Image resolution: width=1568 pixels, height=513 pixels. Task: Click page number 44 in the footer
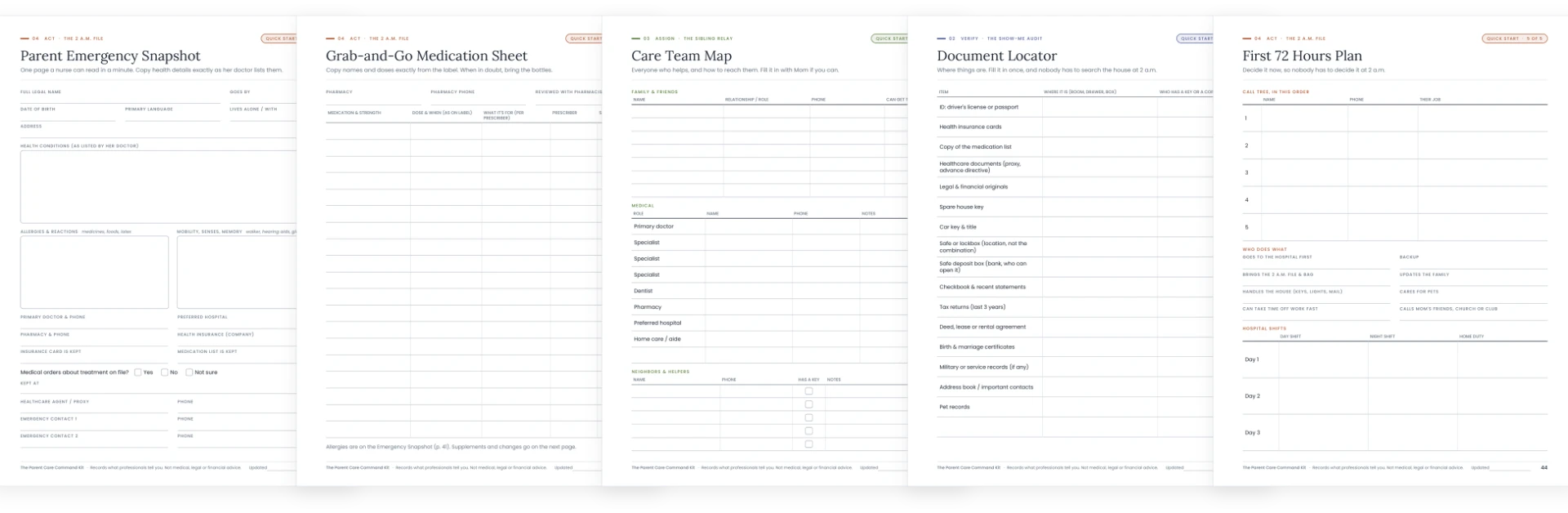click(x=1543, y=468)
